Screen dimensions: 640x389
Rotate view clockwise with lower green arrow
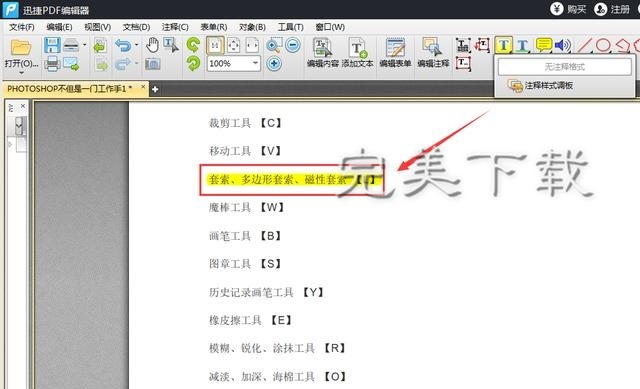(193, 63)
